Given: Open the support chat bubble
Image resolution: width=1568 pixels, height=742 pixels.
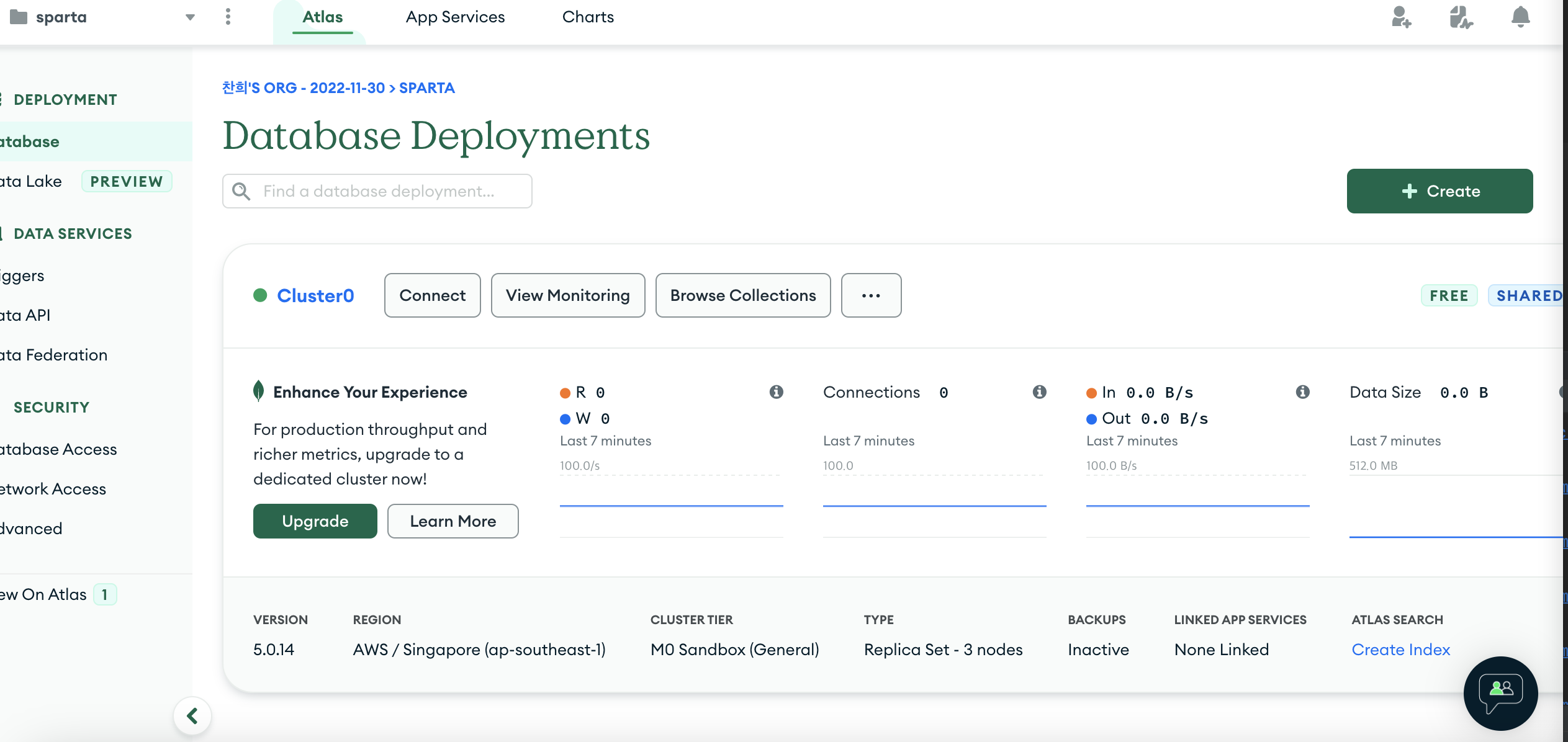Looking at the screenshot, I should [x=1501, y=694].
